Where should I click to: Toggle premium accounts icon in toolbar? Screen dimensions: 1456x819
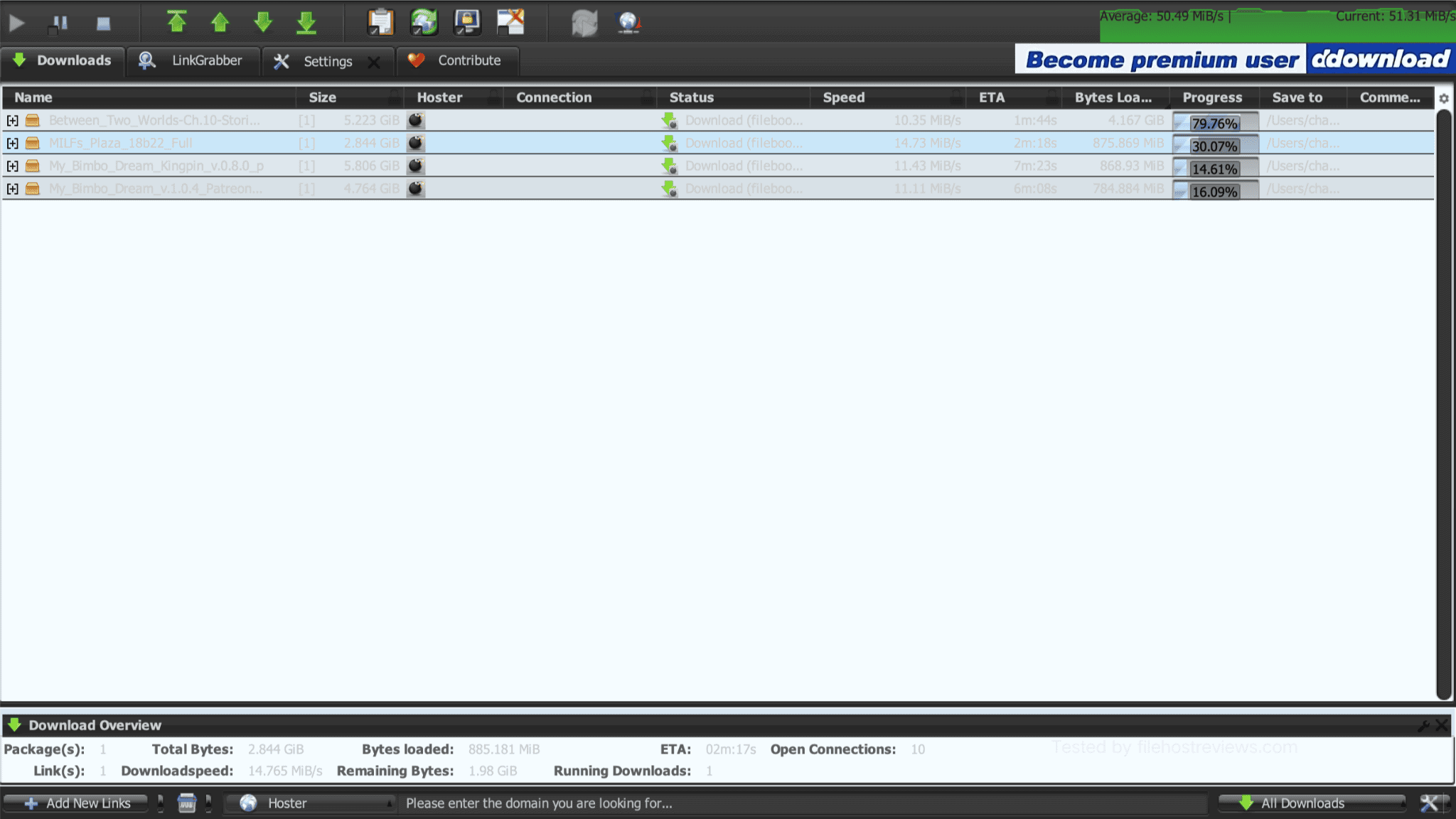(x=467, y=22)
